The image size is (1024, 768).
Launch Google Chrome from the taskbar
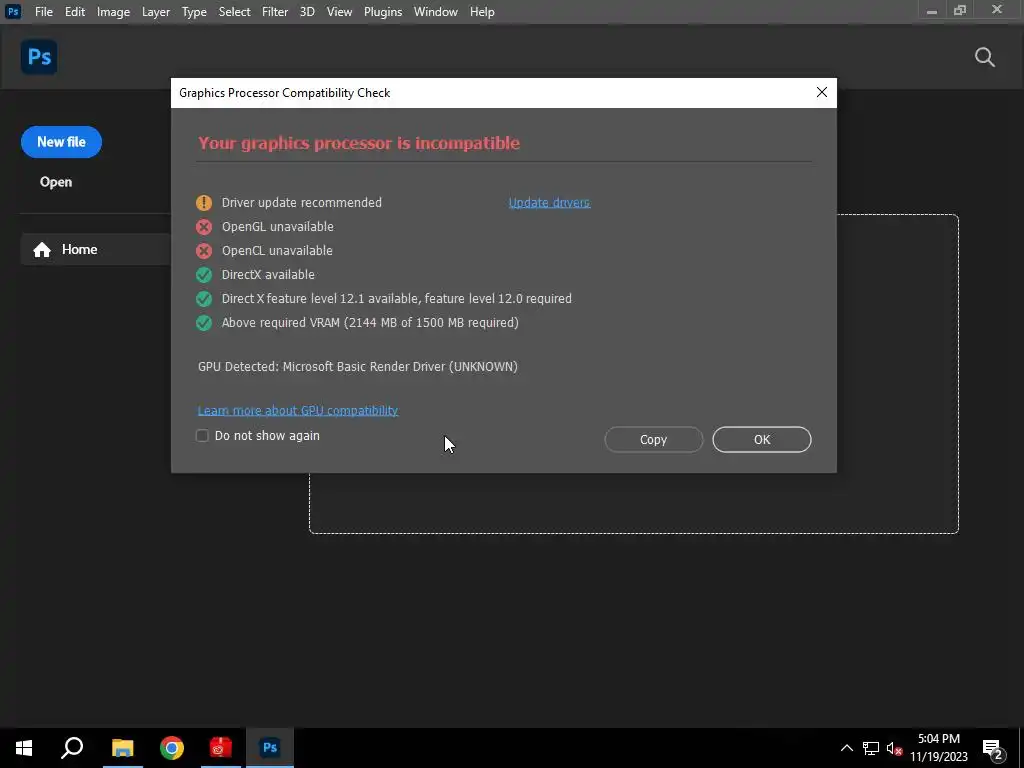pyautogui.click(x=172, y=748)
